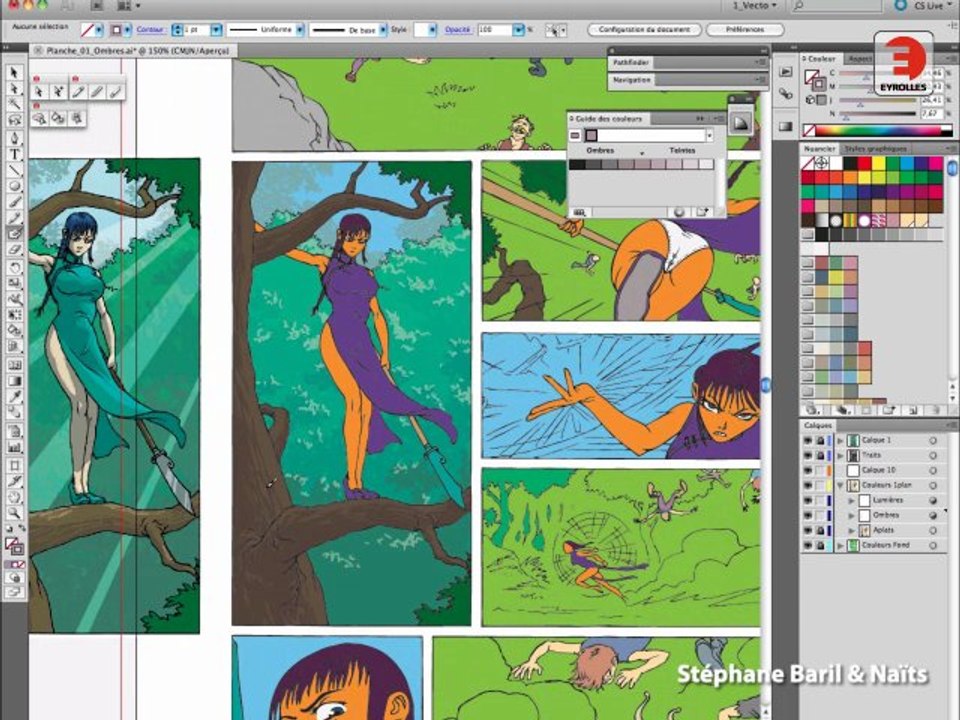Hide the Traits layer
This screenshot has height=720, width=960.
tap(808, 456)
